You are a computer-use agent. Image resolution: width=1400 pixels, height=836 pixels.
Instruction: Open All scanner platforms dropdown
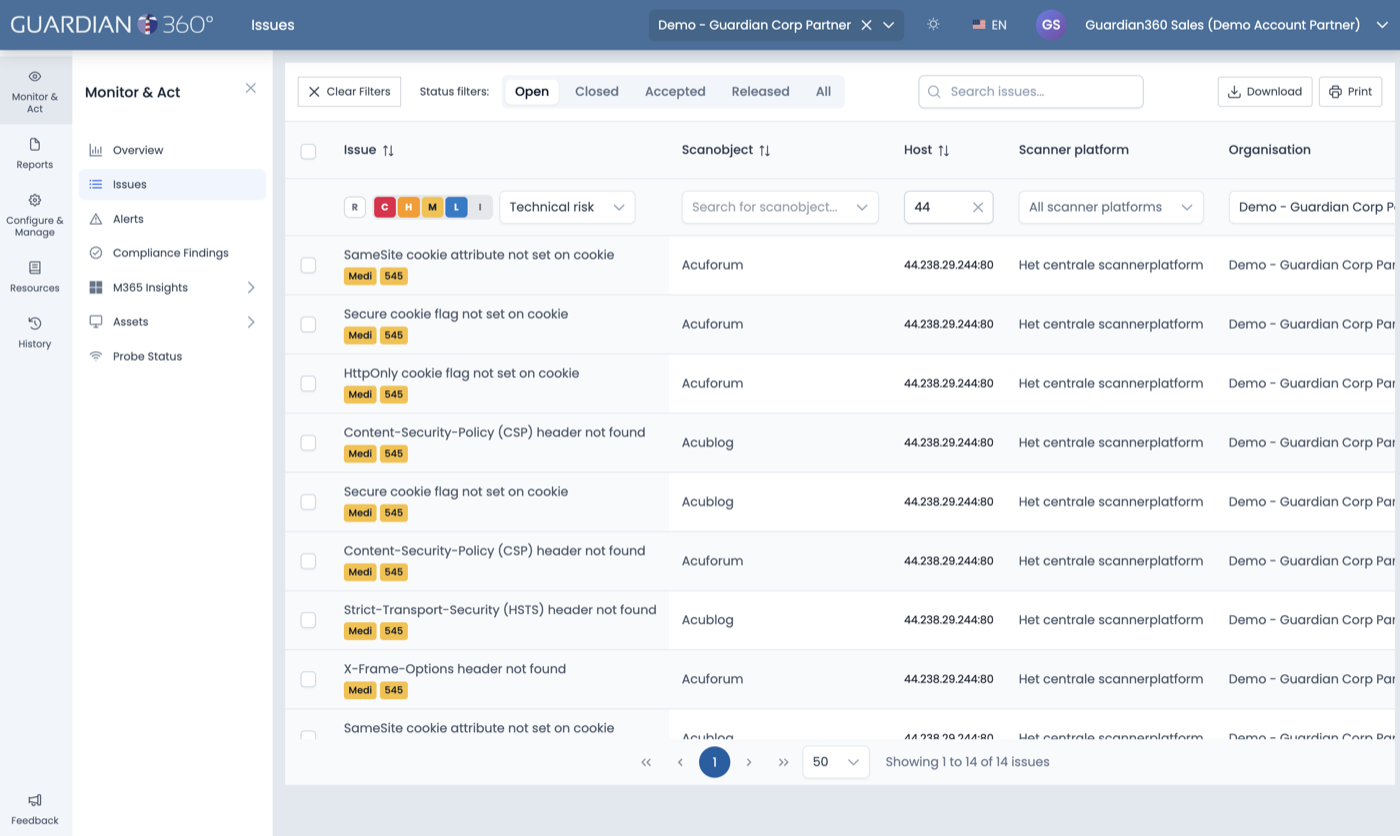click(x=1111, y=207)
